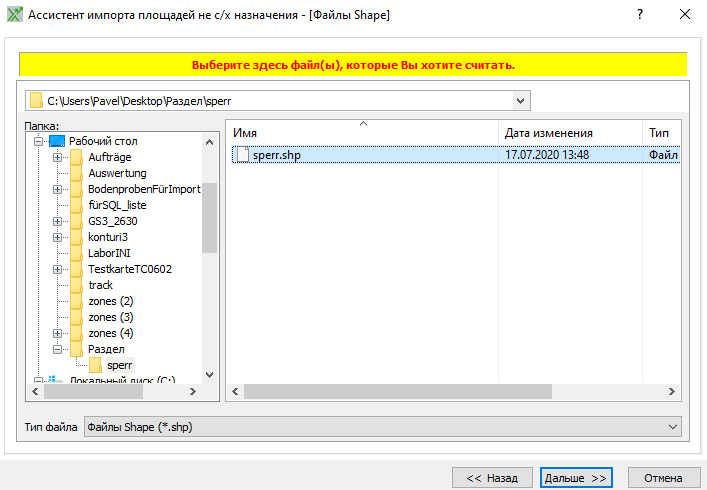
Task: Click the folder tree scroll left arrow
Action: point(35,391)
